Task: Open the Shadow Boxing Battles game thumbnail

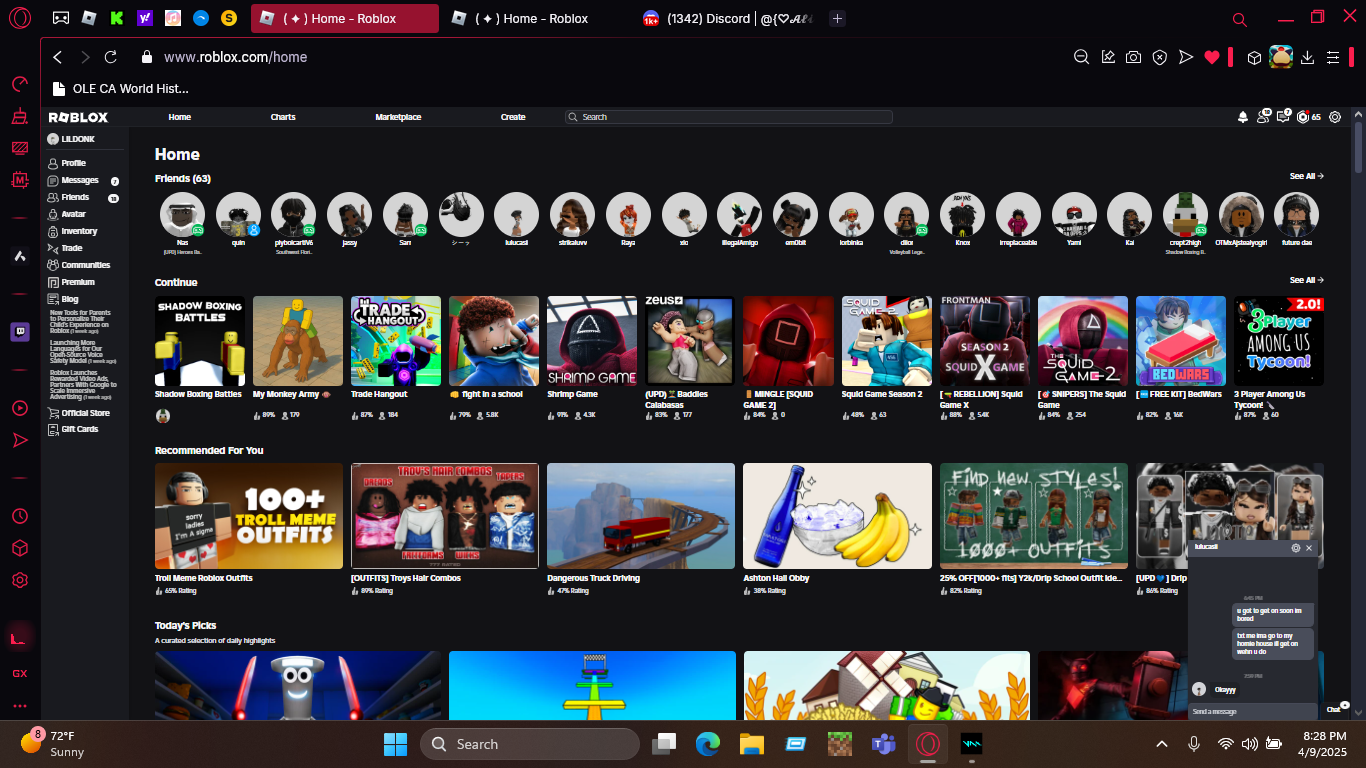Action: [200, 341]
